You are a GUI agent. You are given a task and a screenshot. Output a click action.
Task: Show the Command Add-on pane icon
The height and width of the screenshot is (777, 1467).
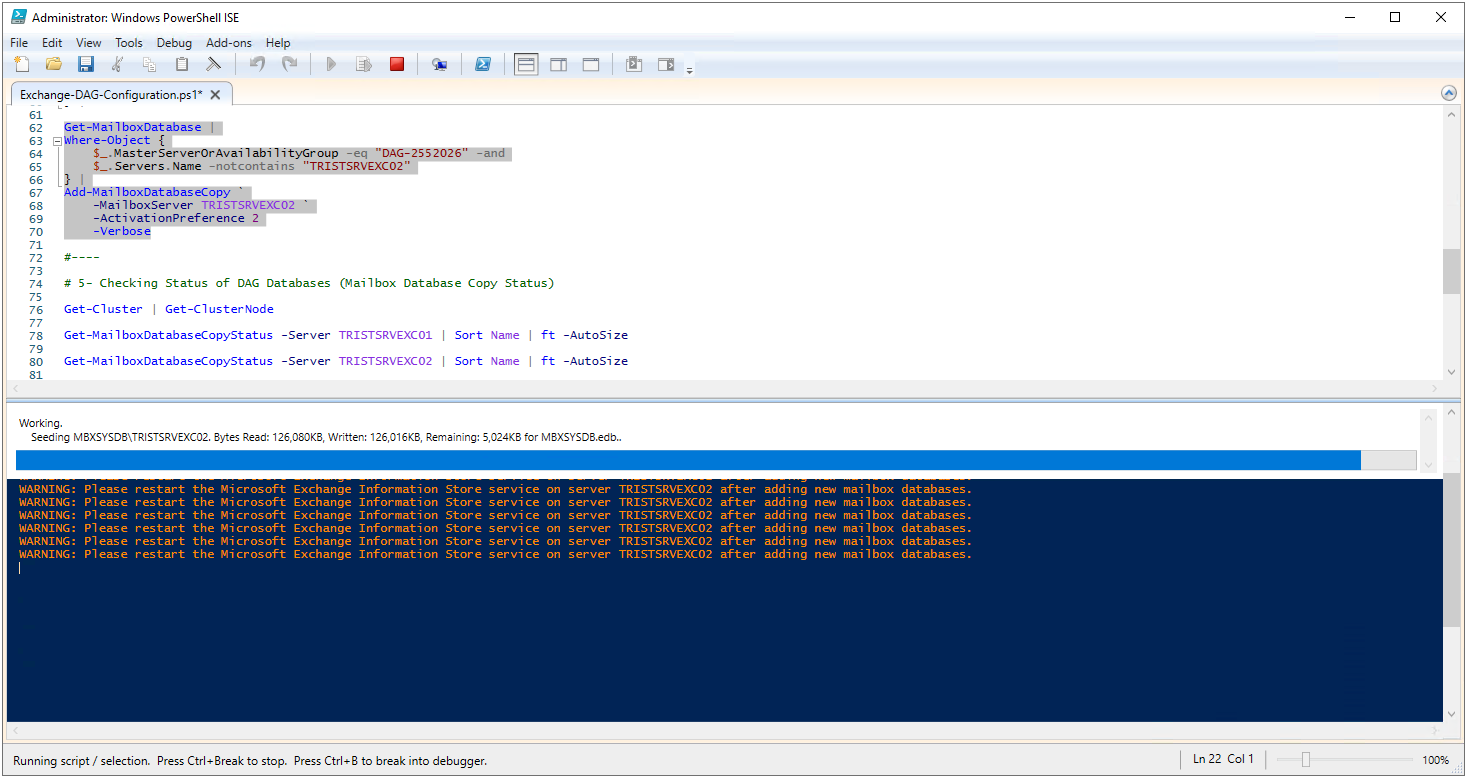pyautogui.click(x=666, y=64)
